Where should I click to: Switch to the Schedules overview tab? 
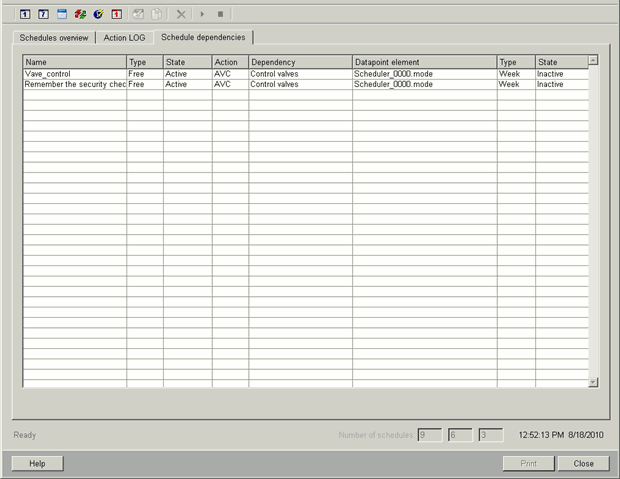[x=54, y=38]
